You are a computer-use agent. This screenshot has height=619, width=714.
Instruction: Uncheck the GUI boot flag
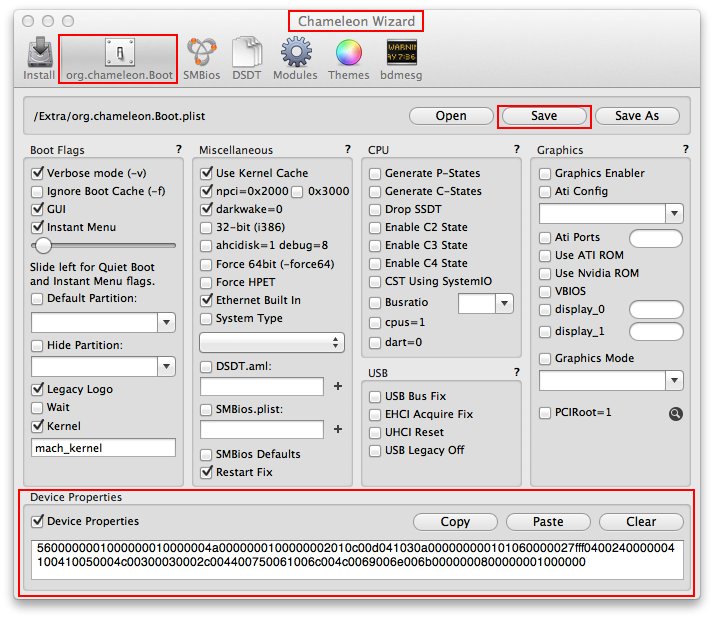click(x=37, y=209)
